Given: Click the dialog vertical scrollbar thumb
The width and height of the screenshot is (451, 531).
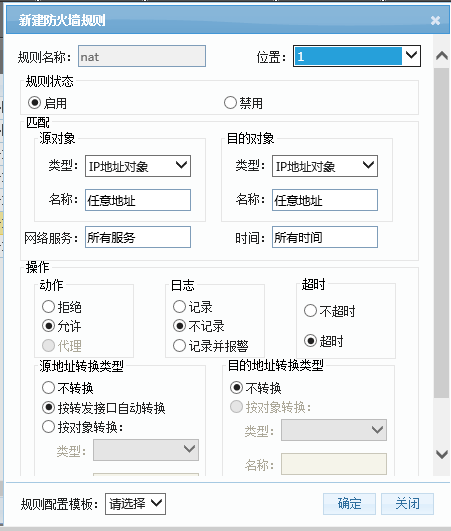Looking at the screenshot, I should (x=442, y=233).
